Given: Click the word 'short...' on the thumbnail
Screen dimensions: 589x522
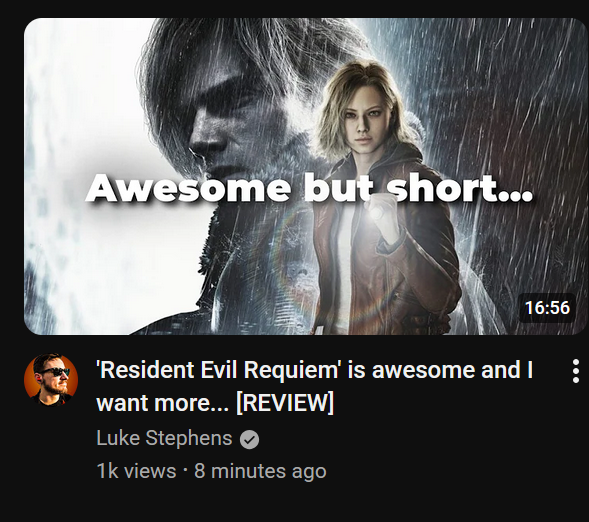Looking at the screenshot, I should (459, 187).
